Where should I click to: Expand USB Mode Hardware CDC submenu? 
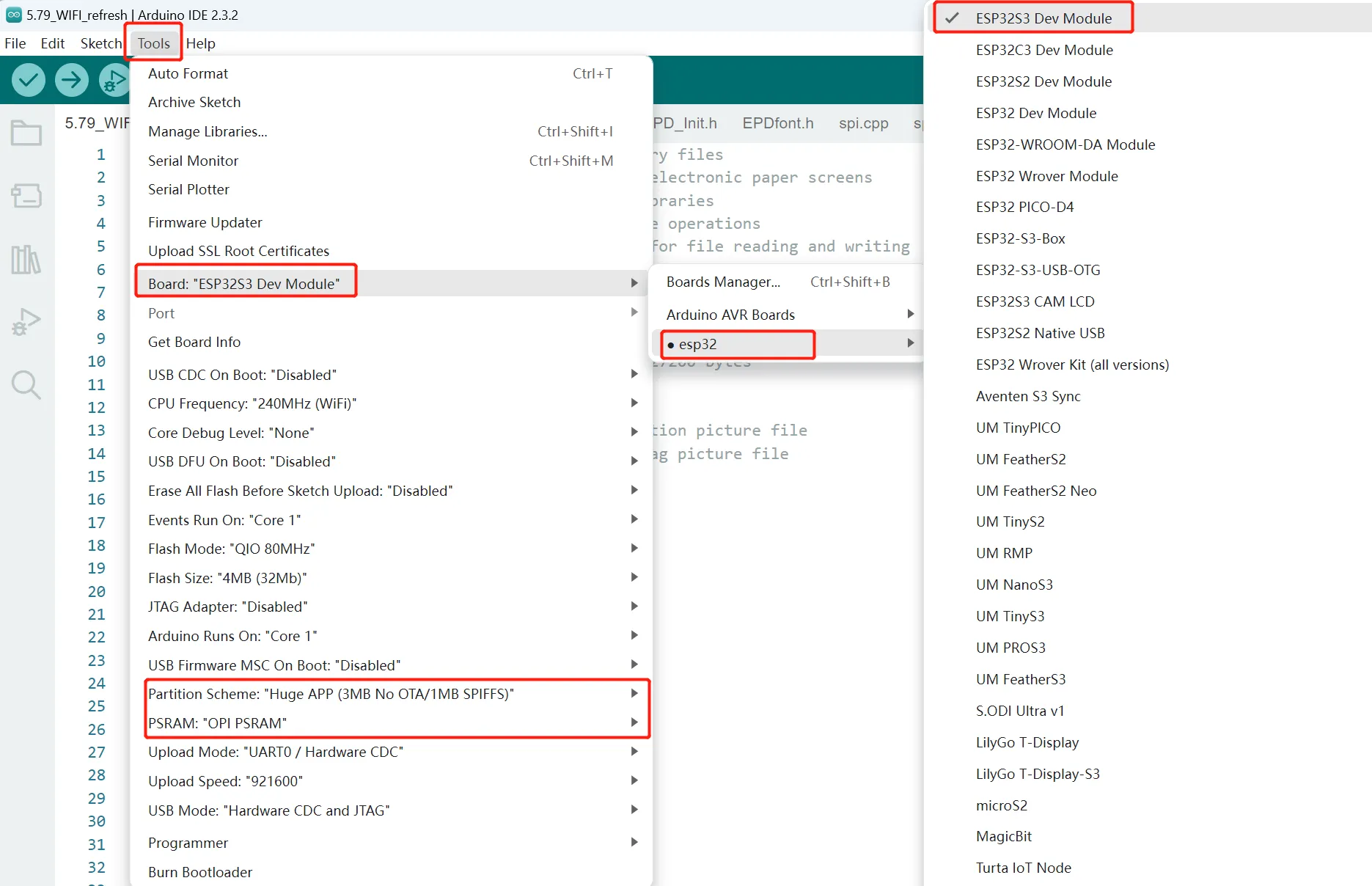pos(391,810)
